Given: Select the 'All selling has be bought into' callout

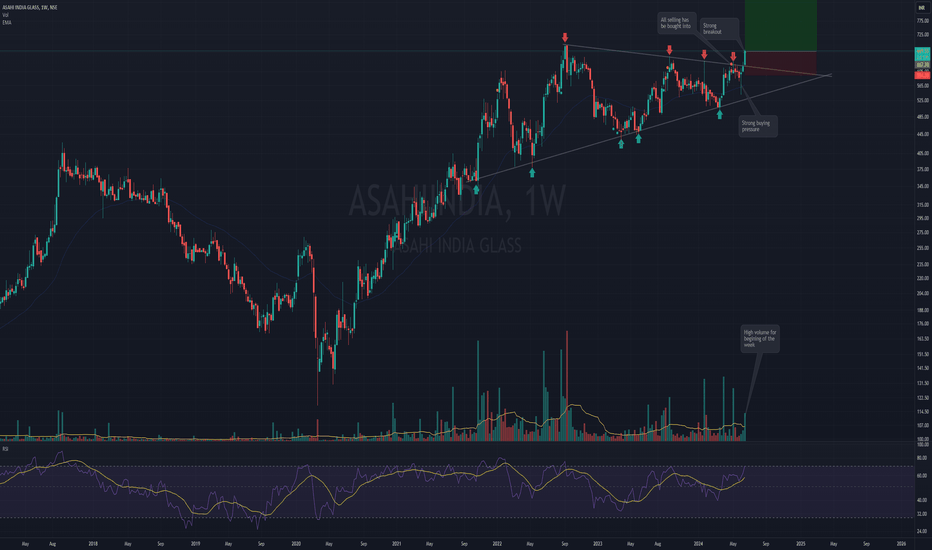Looking at the screenshot, I should [x=676, y=23].
